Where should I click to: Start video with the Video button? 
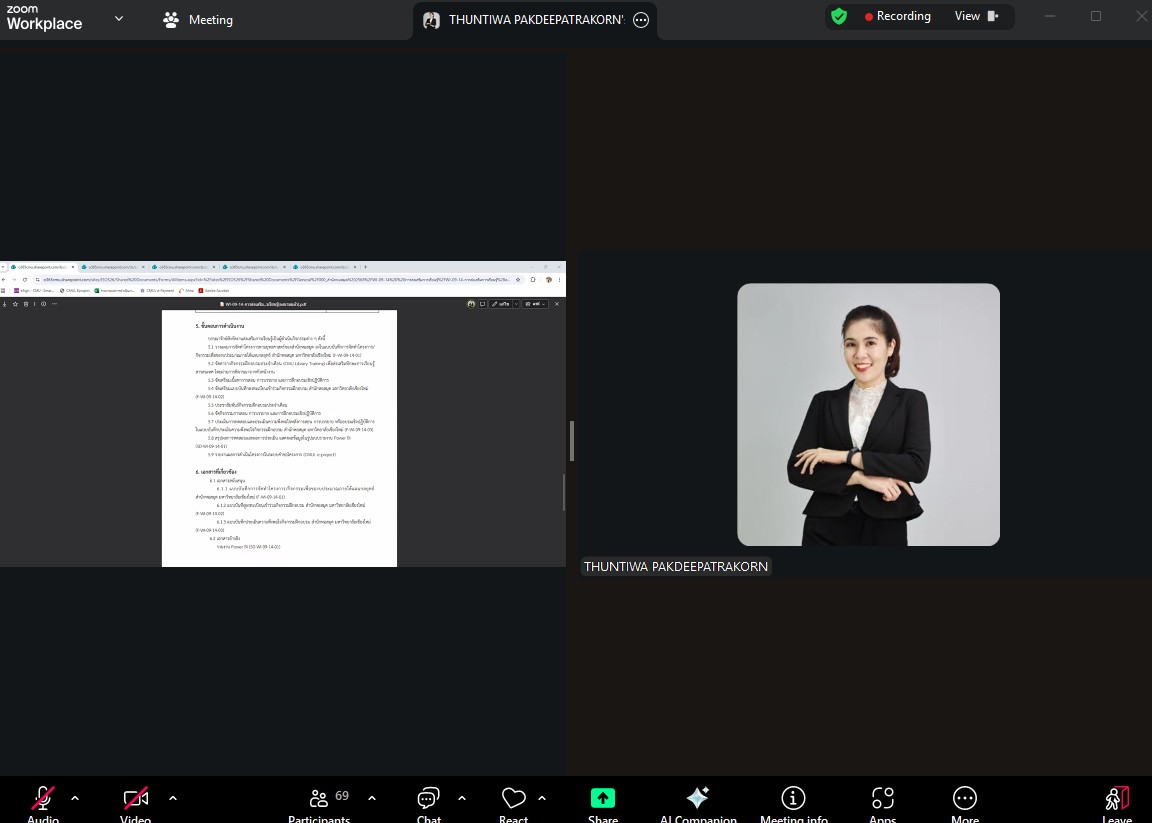click(x=136, y=800)
